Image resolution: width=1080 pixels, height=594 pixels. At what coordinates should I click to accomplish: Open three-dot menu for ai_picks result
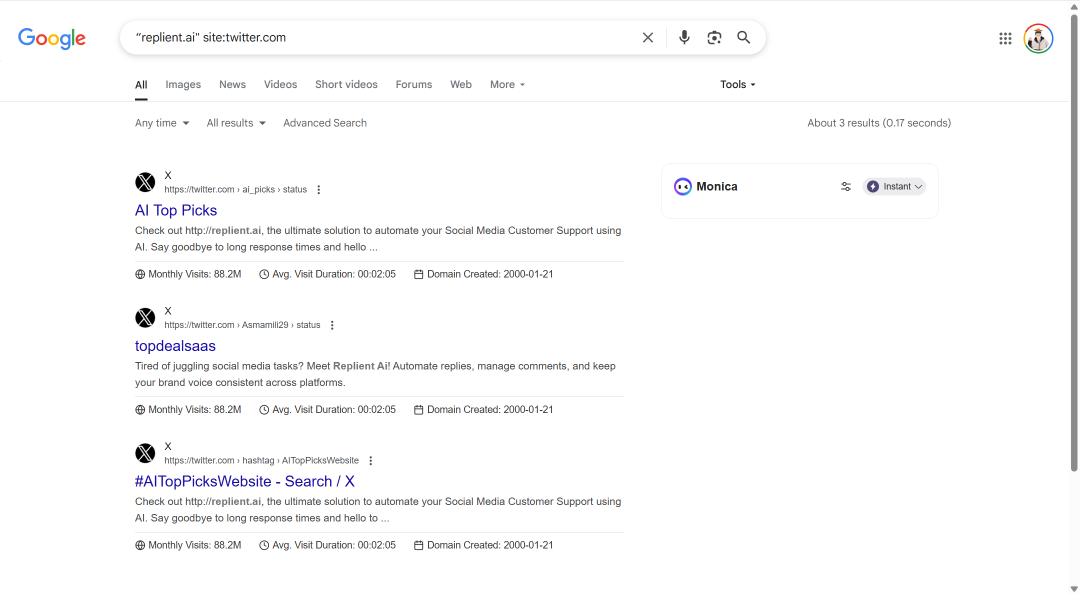coord(318,190)
